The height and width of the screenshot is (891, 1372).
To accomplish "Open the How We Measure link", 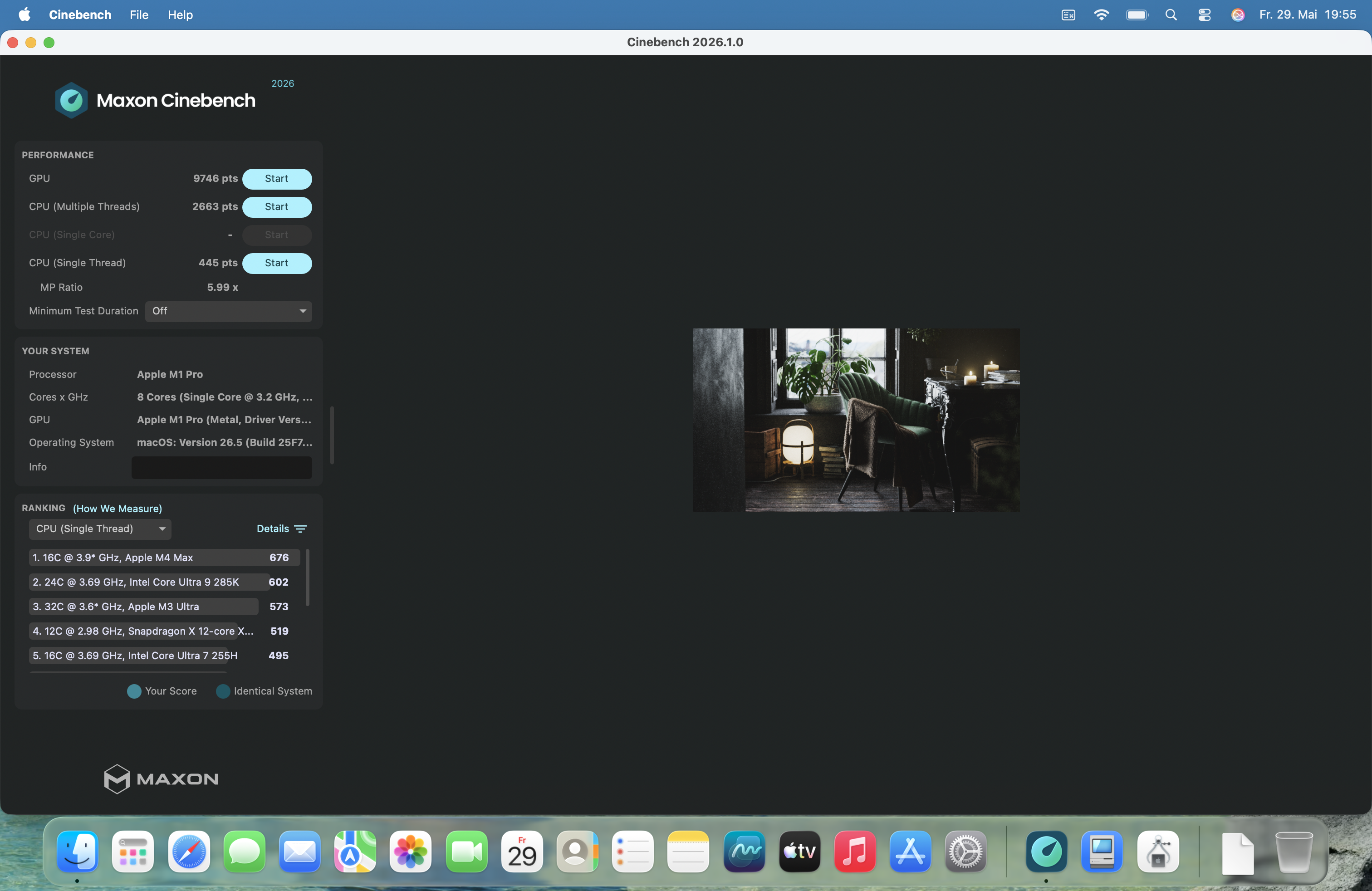I will pos(117,508).
